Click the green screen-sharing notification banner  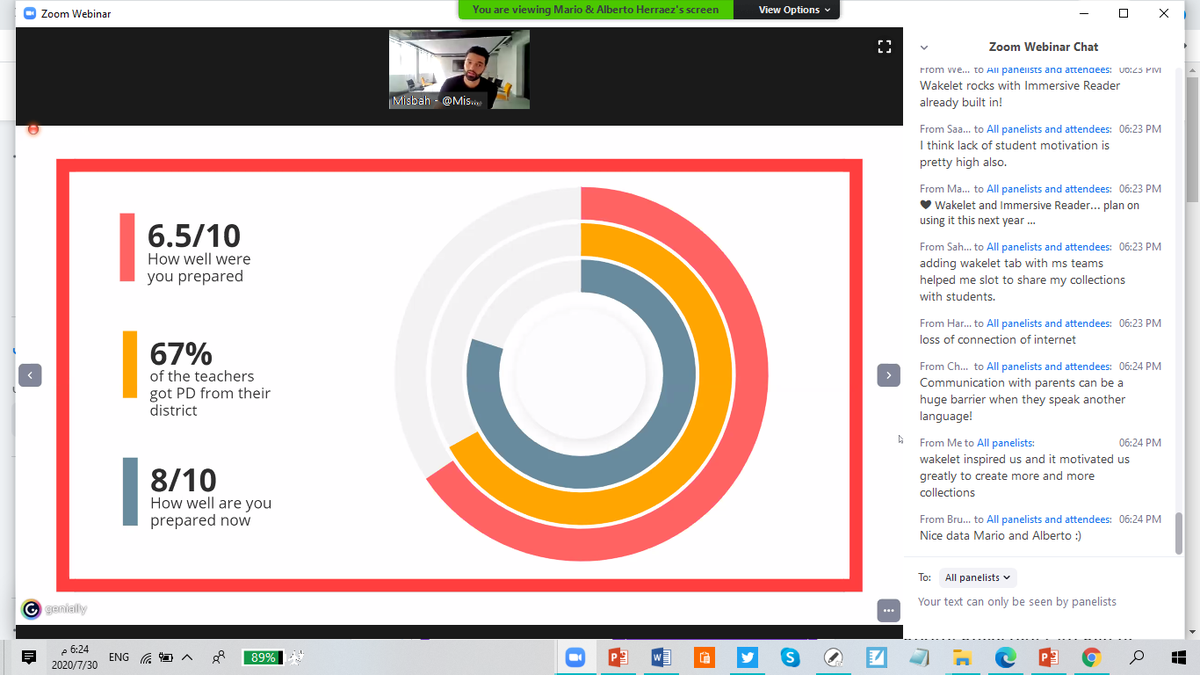[x=595, y=10]
